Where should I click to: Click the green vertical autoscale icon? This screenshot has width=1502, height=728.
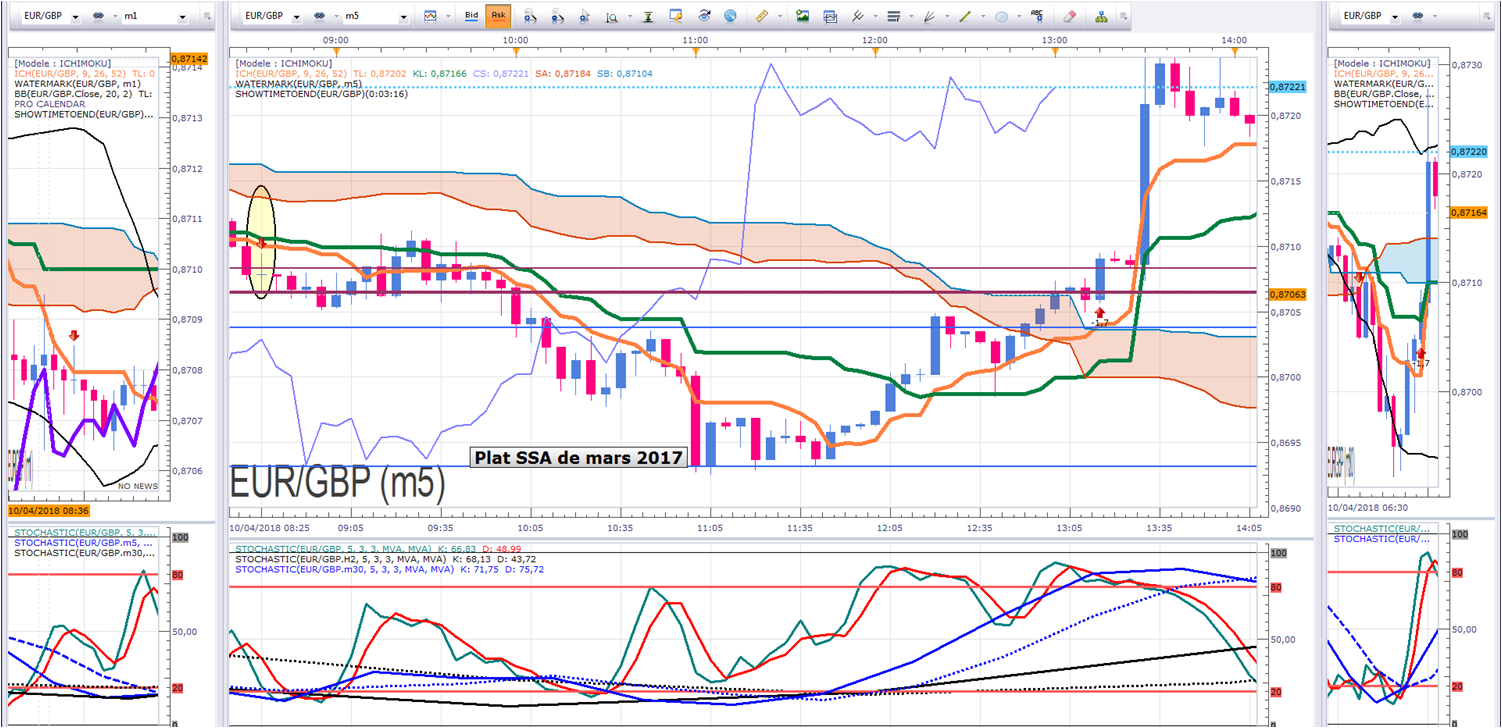pos(648,16)
